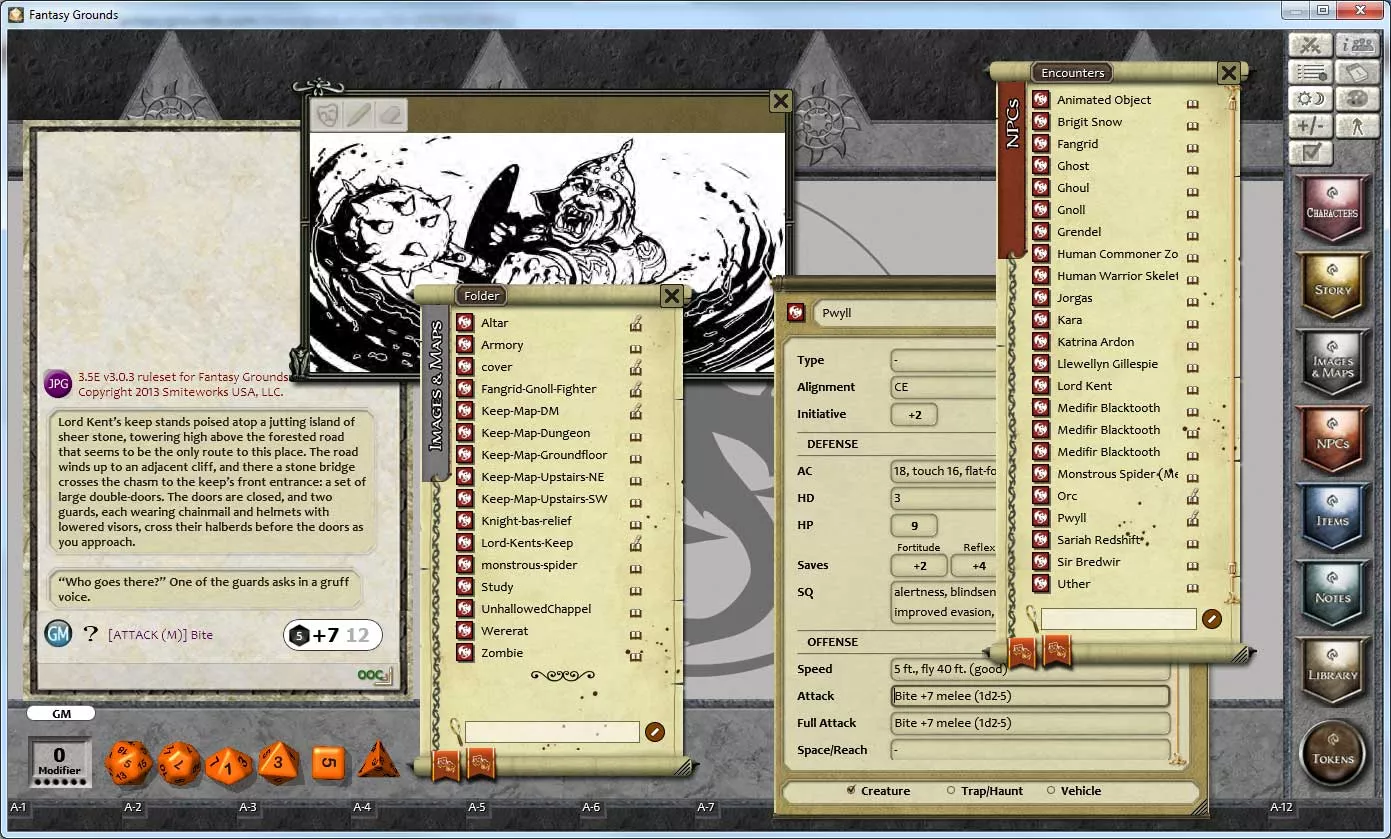Screen dimensions: 1391x839
Task: Pick up the orange d12 die
Action: (179, 763)
